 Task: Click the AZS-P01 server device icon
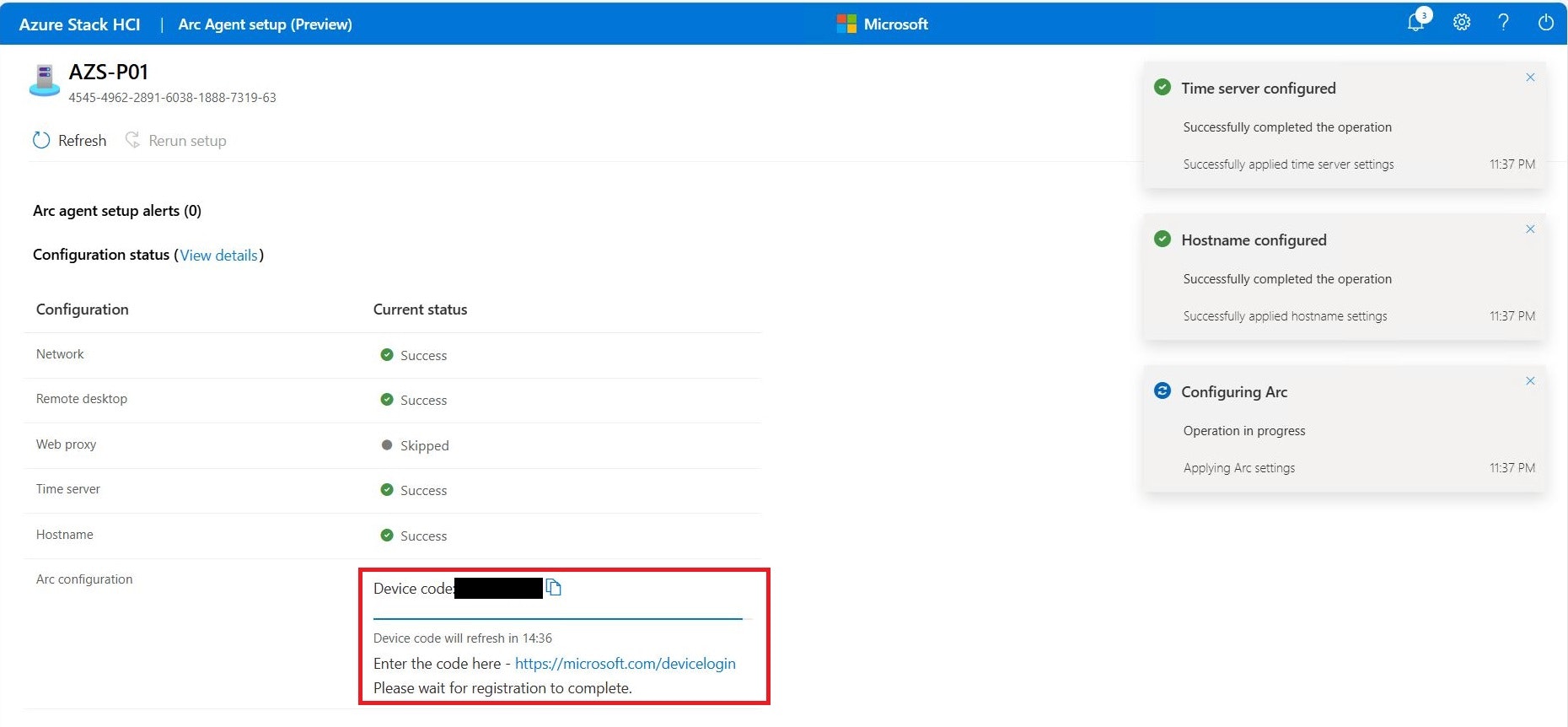click(44, 80)
